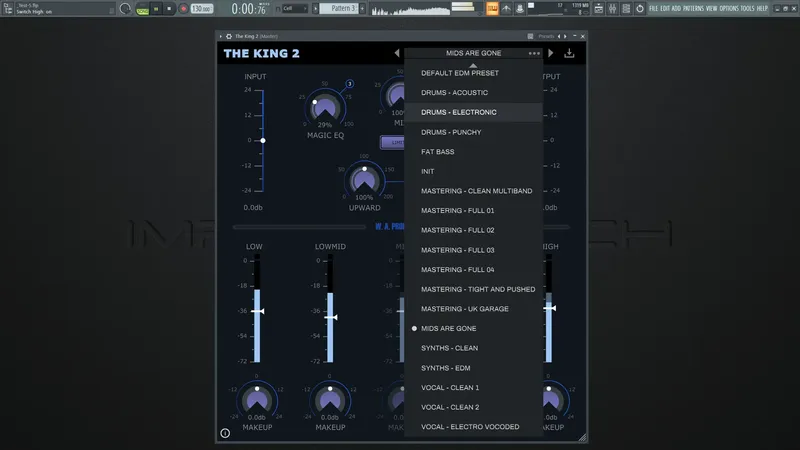This screenshot has height=450, width=800.
Task: Open the arrow menu left of Pattern 3
Action: point(315,9)
